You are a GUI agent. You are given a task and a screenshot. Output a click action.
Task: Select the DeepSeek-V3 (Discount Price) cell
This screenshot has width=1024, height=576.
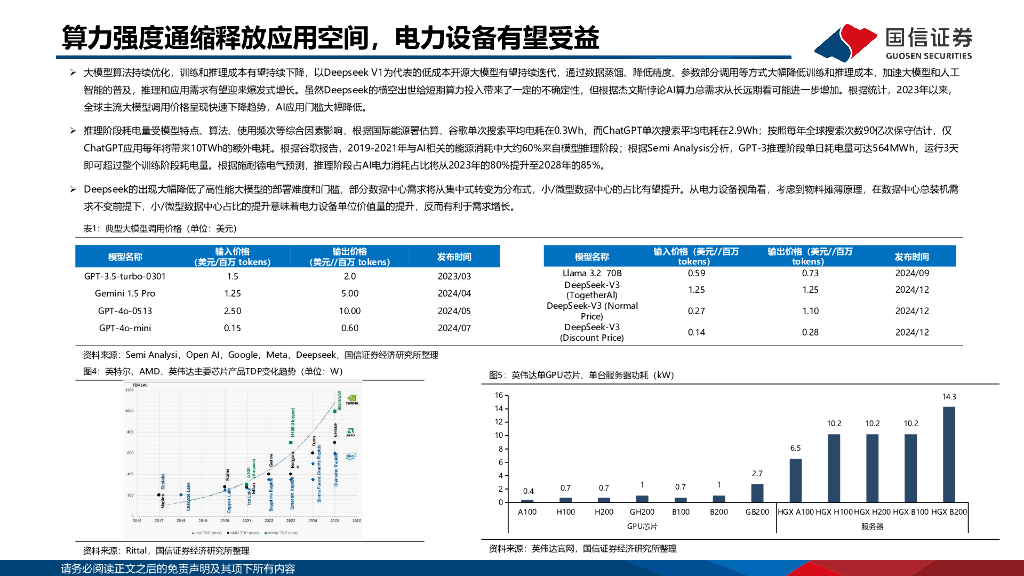pyautogui.click(x=592, y=332)
